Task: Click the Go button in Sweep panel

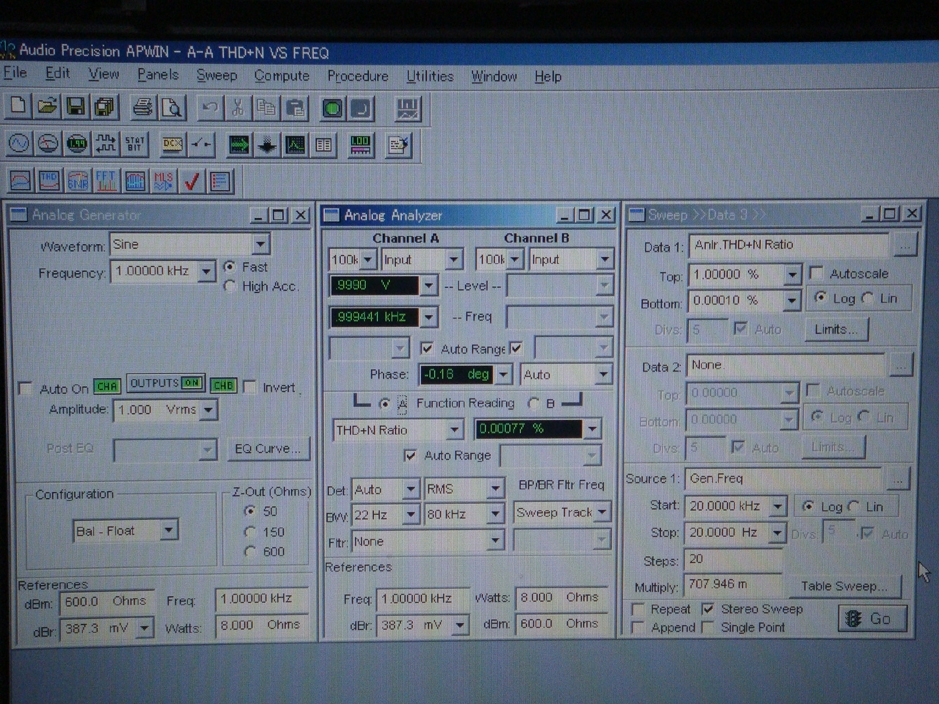Action: (872, 618)
